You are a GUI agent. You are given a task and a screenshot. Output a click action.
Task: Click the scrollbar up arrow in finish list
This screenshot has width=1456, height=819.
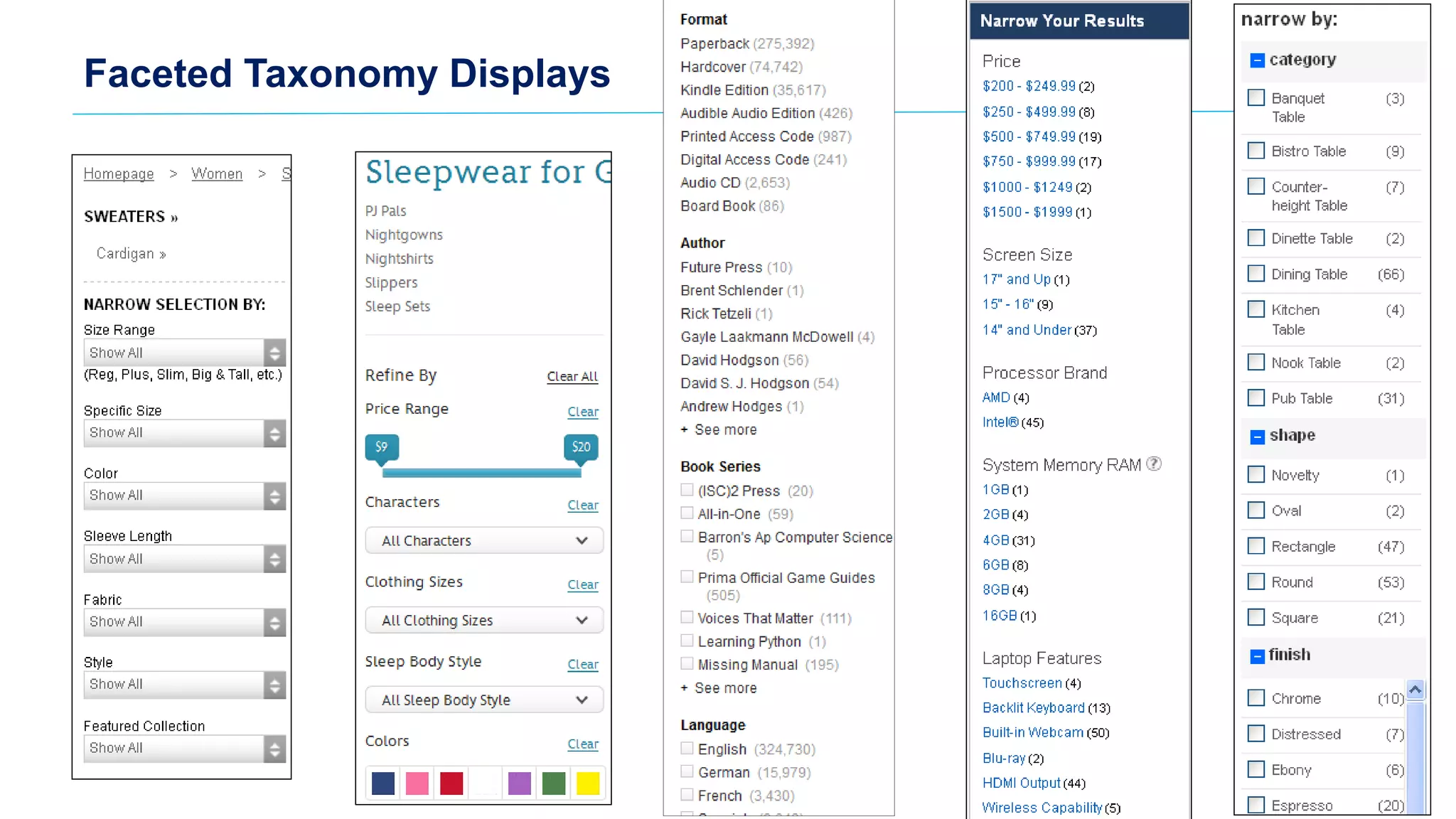[1415, 689]
